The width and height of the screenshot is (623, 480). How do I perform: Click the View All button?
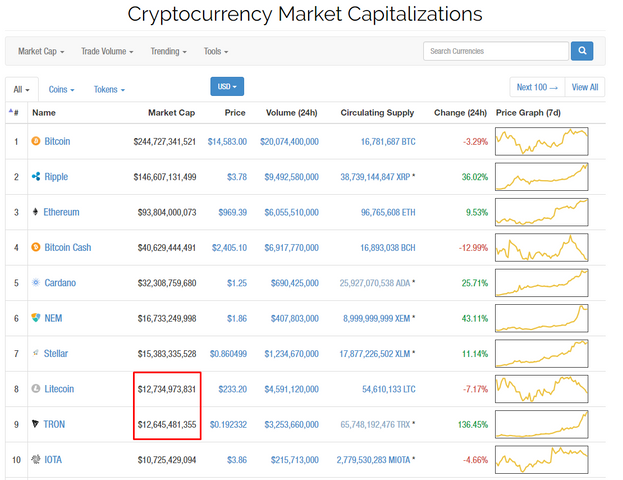585,87
